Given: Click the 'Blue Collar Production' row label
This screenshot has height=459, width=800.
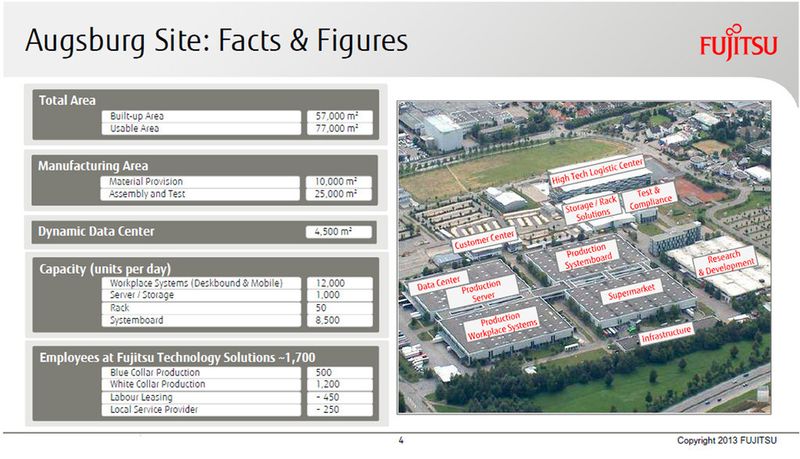Looking at the screenshot, I should click(155, 372).
